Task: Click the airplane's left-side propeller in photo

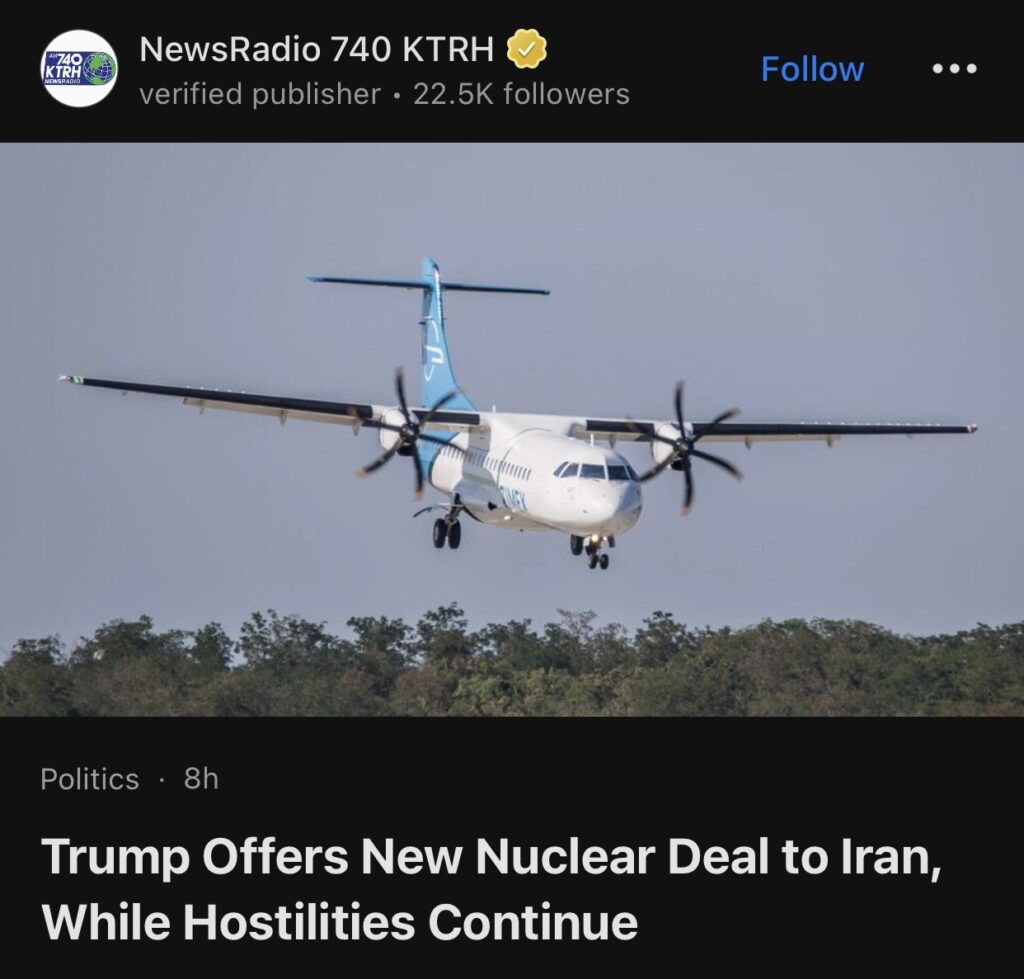Action: 408,431
